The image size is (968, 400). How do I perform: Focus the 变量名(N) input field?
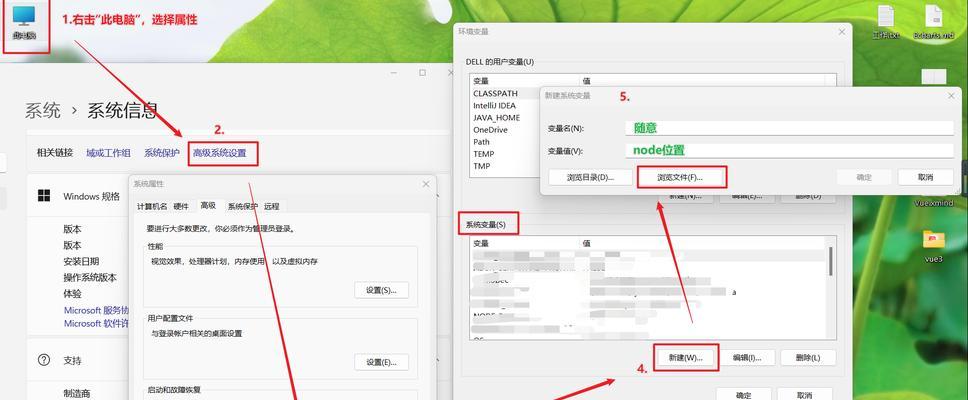790,128
